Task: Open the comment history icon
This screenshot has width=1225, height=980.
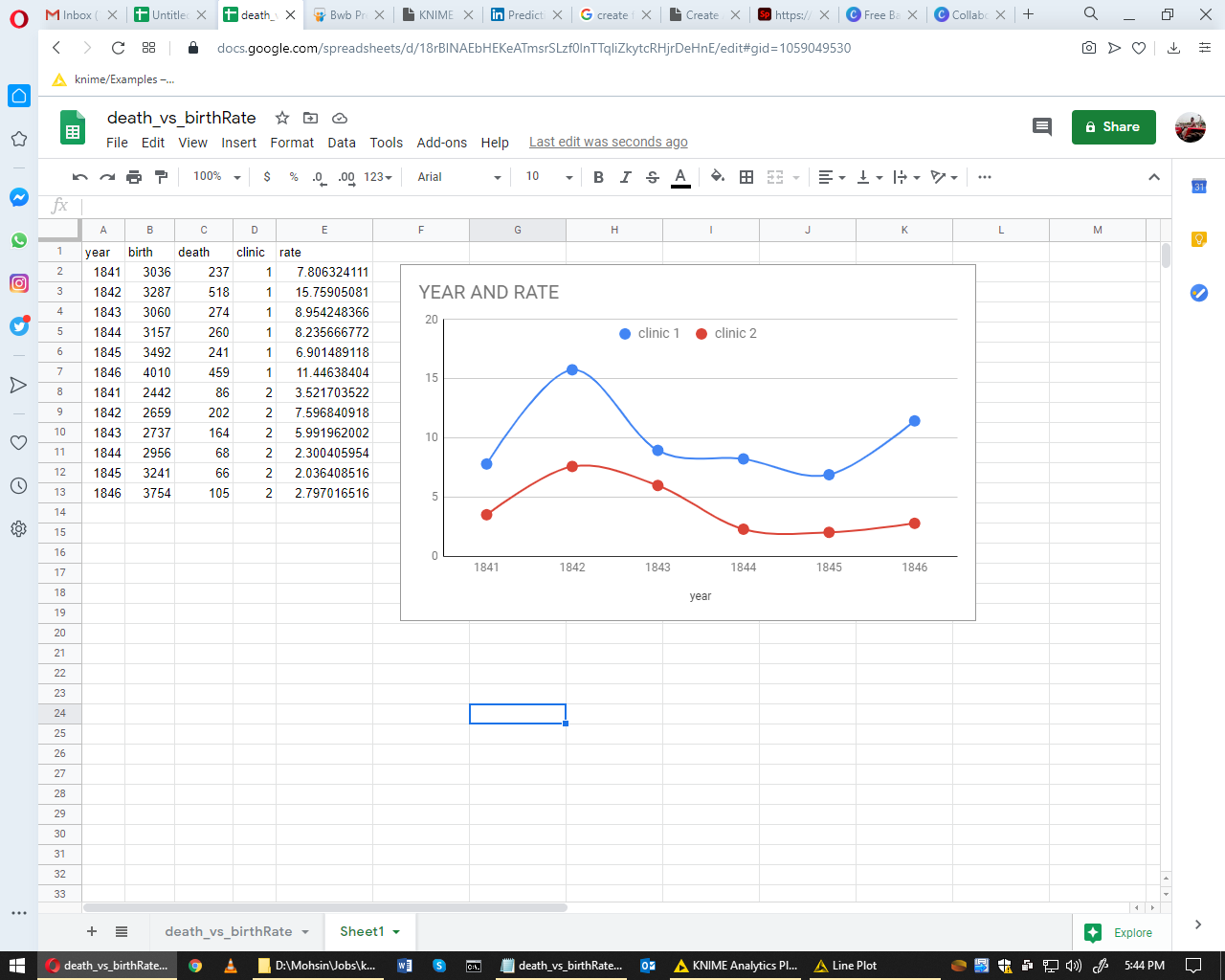Action: [x=1042, y=127]
